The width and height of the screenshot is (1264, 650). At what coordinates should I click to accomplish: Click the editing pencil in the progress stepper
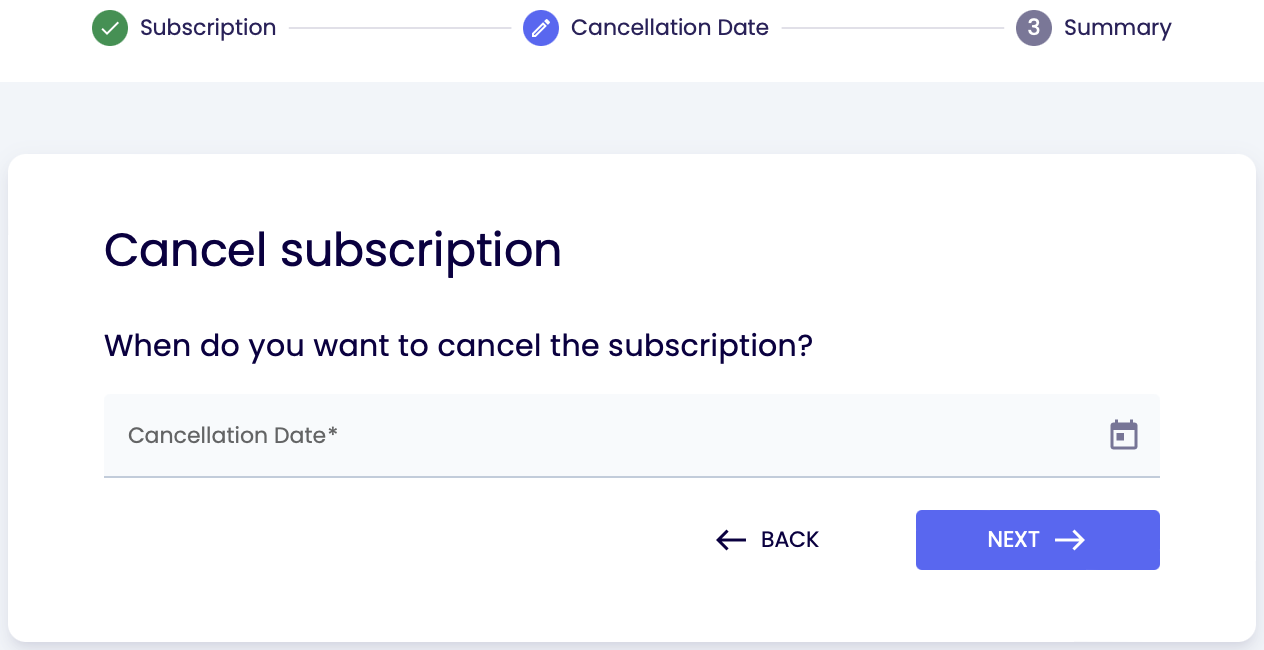[541, 28]
